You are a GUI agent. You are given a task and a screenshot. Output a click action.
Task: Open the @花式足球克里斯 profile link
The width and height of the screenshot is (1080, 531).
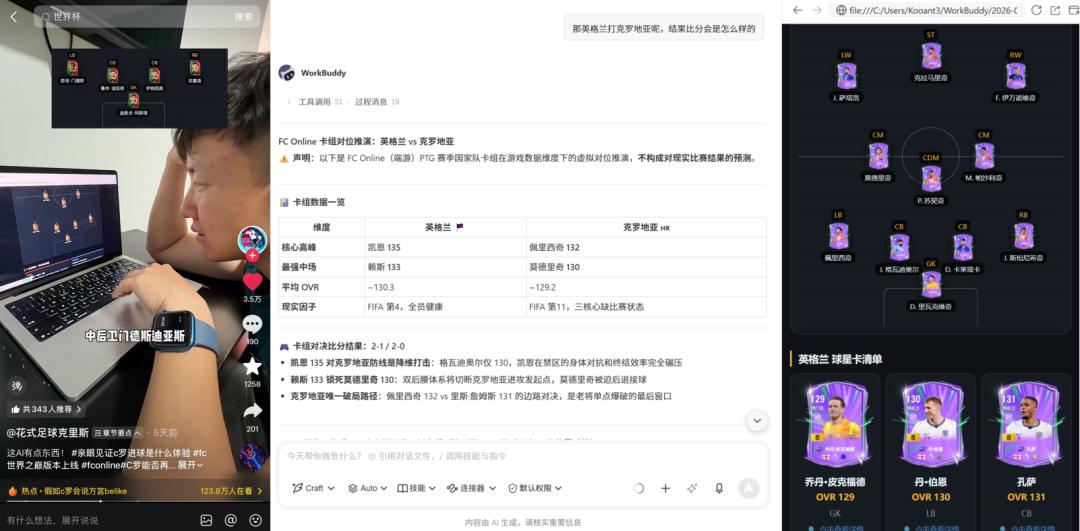coord(48,433)
